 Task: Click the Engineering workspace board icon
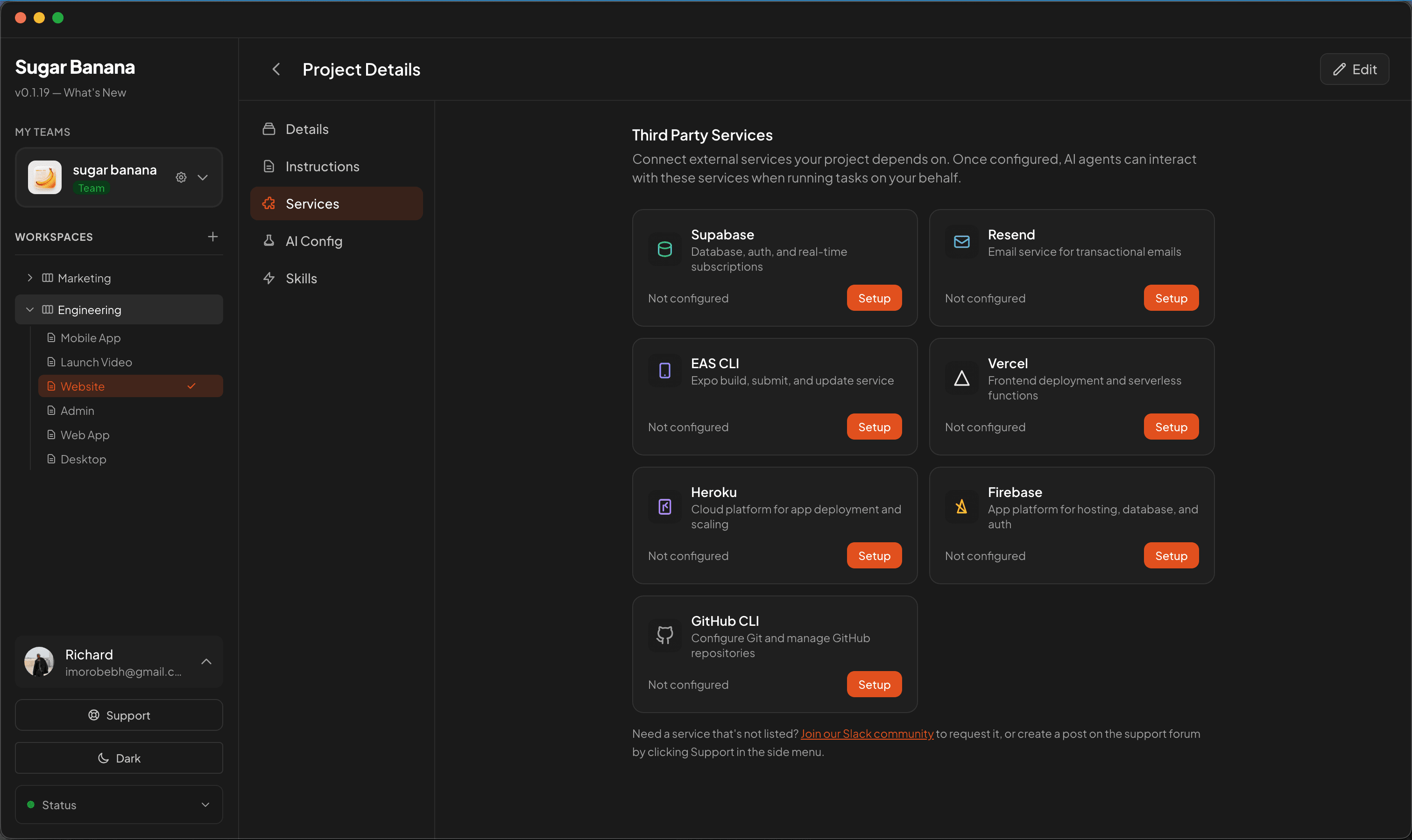[48, 309]
